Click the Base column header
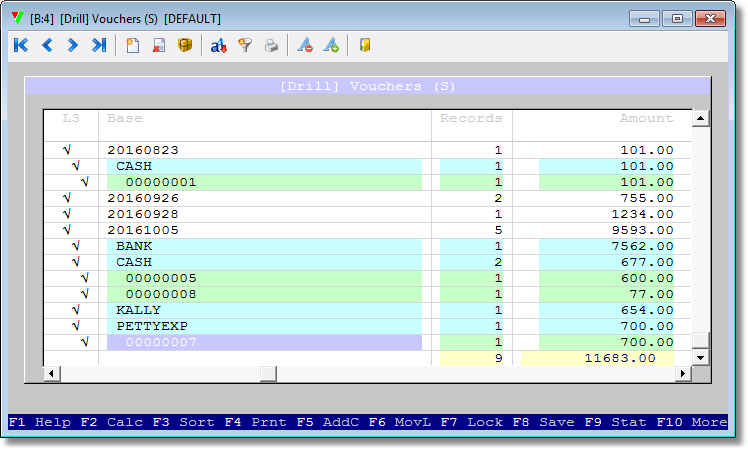 point(125,118)
